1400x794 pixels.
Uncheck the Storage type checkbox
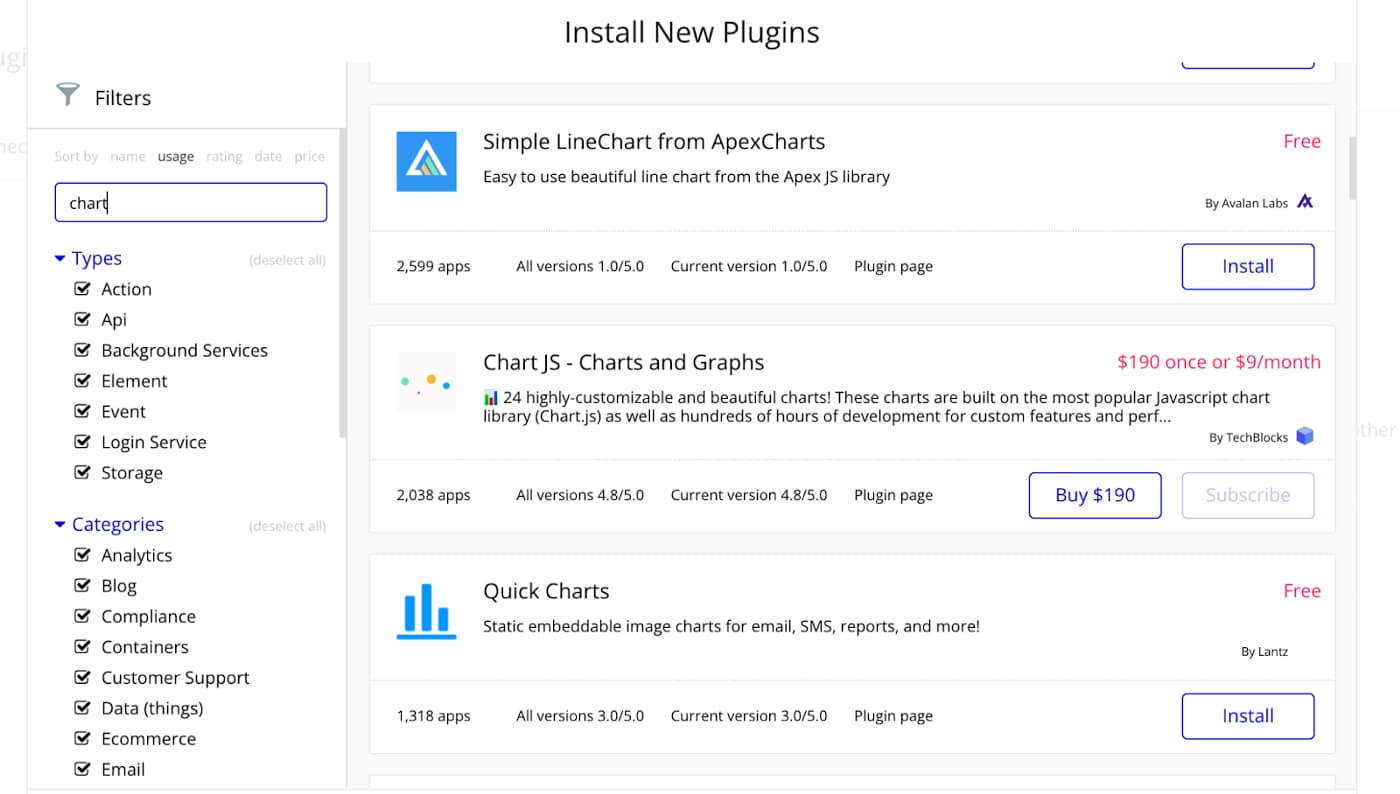(x=83, y=472)
